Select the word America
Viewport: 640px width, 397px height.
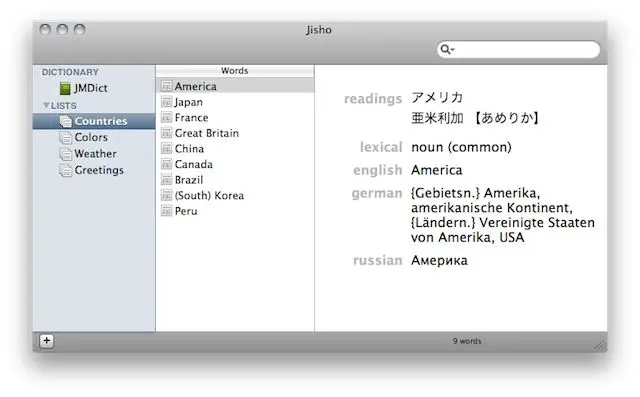235,86
